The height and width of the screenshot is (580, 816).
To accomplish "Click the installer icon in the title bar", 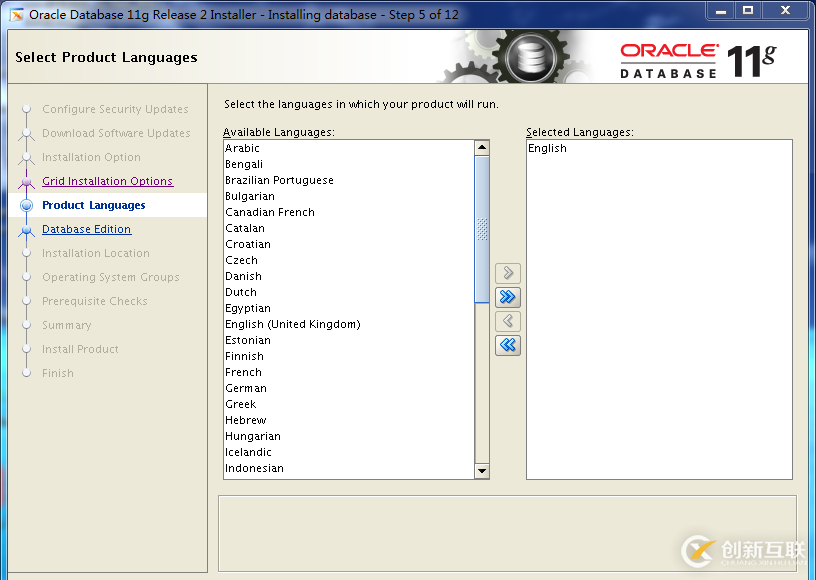I will pyautogui.click(x=17, y=15).
